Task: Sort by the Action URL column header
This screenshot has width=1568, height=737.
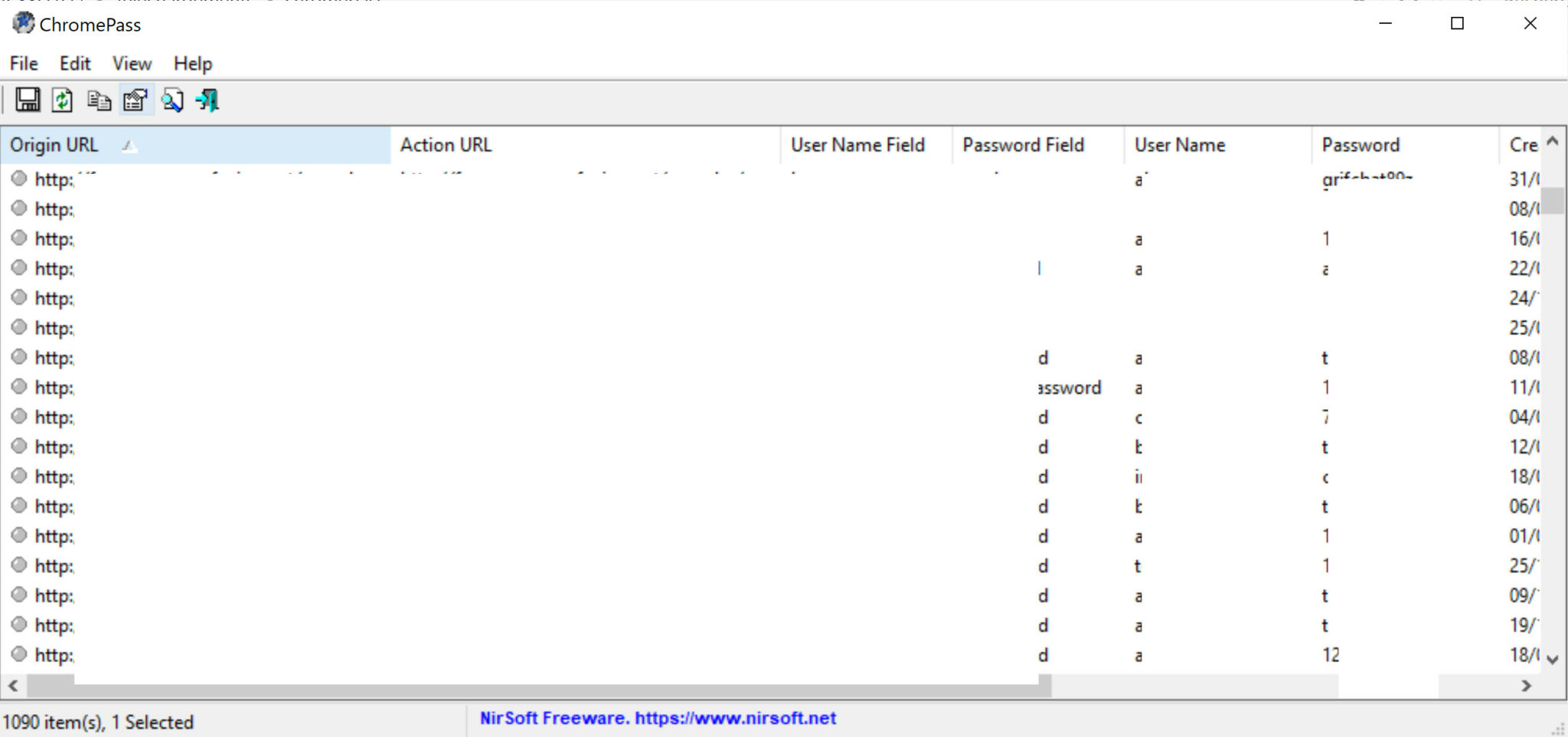Action: pos(586,145)
